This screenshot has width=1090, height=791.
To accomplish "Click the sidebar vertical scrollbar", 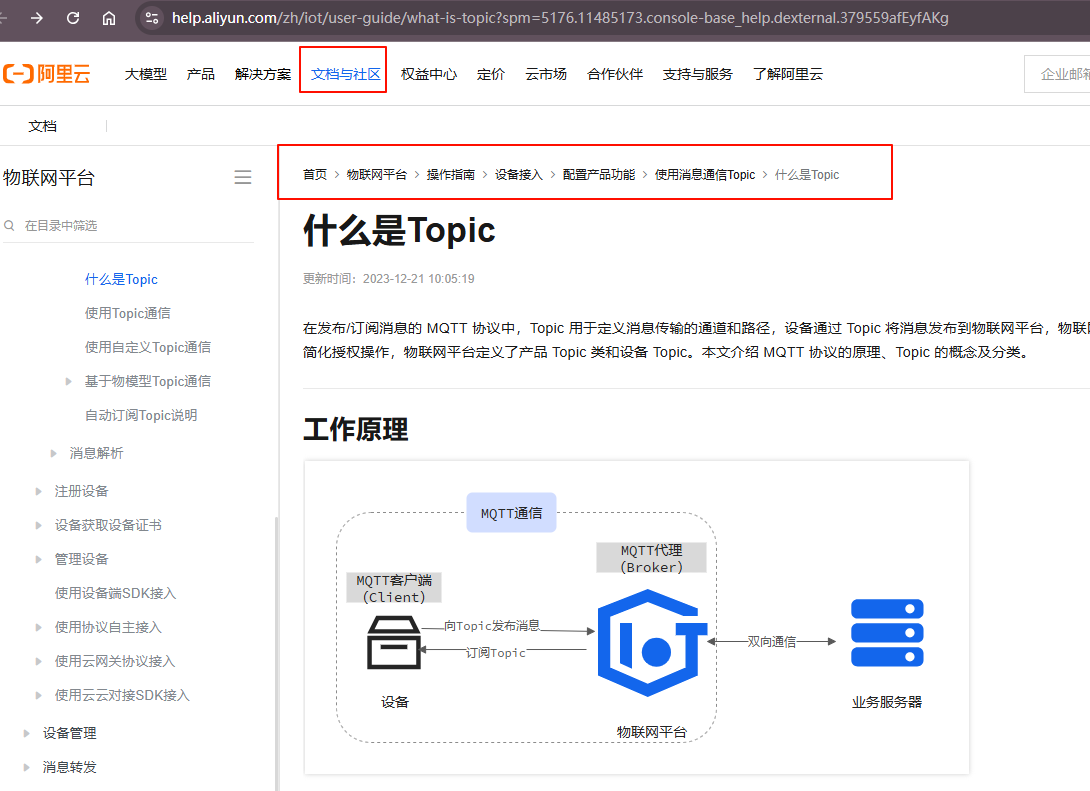I will 276,653.
